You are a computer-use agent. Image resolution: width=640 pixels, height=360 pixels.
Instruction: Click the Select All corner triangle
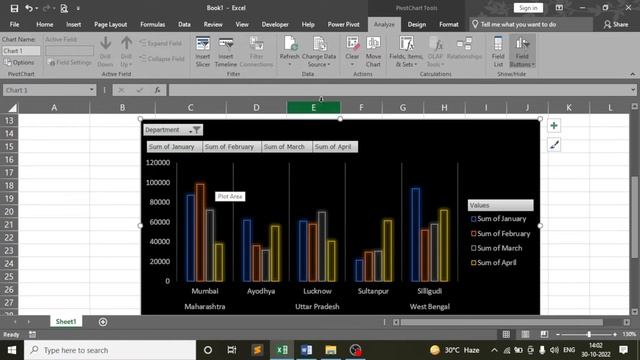12,108
